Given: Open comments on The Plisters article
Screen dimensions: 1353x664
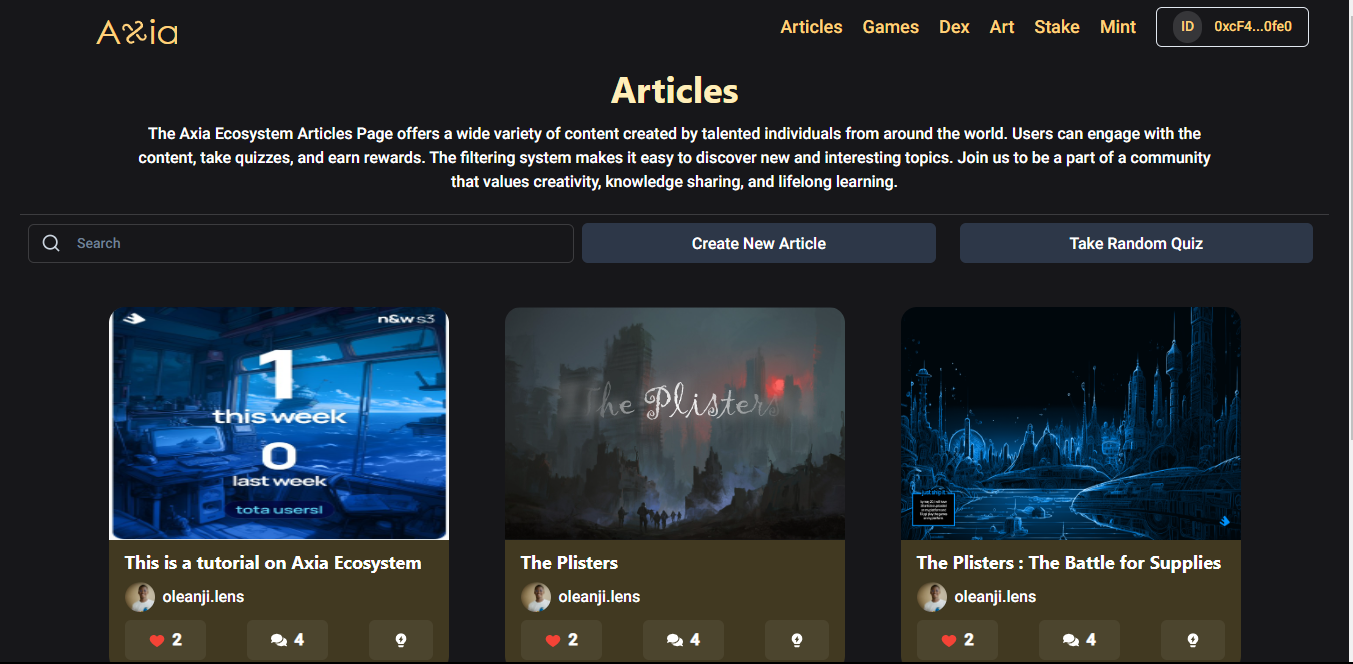Looking at the screenshot, I should tap(683, 640).
